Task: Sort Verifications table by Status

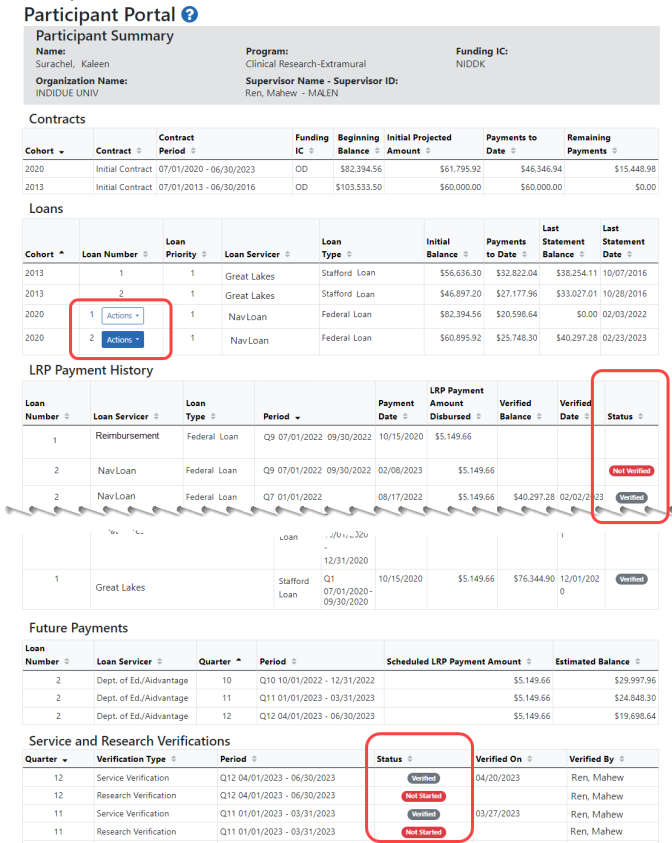Action: click(x=395, y=759)
